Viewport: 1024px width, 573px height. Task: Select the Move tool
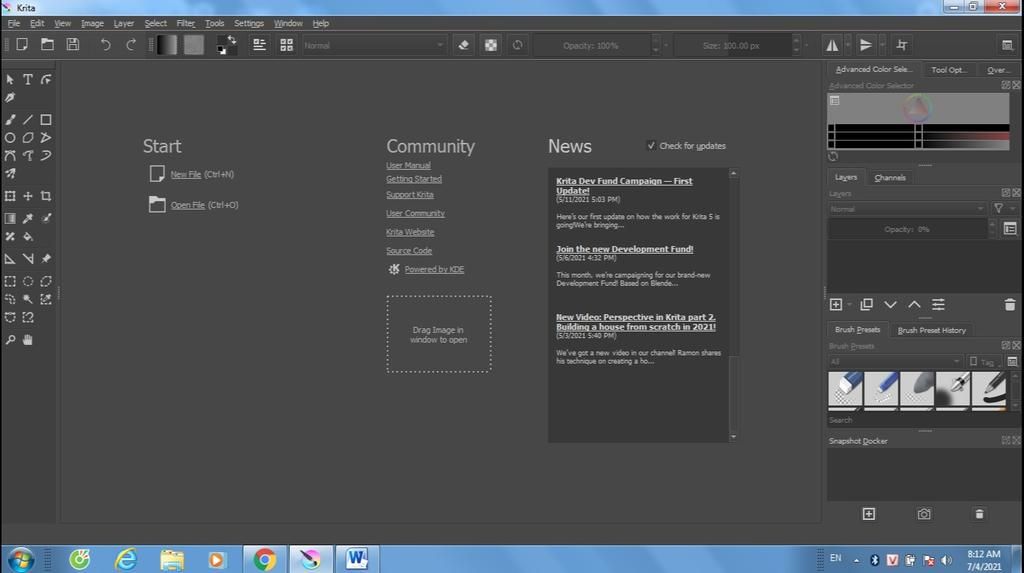(x=28, y=196)
